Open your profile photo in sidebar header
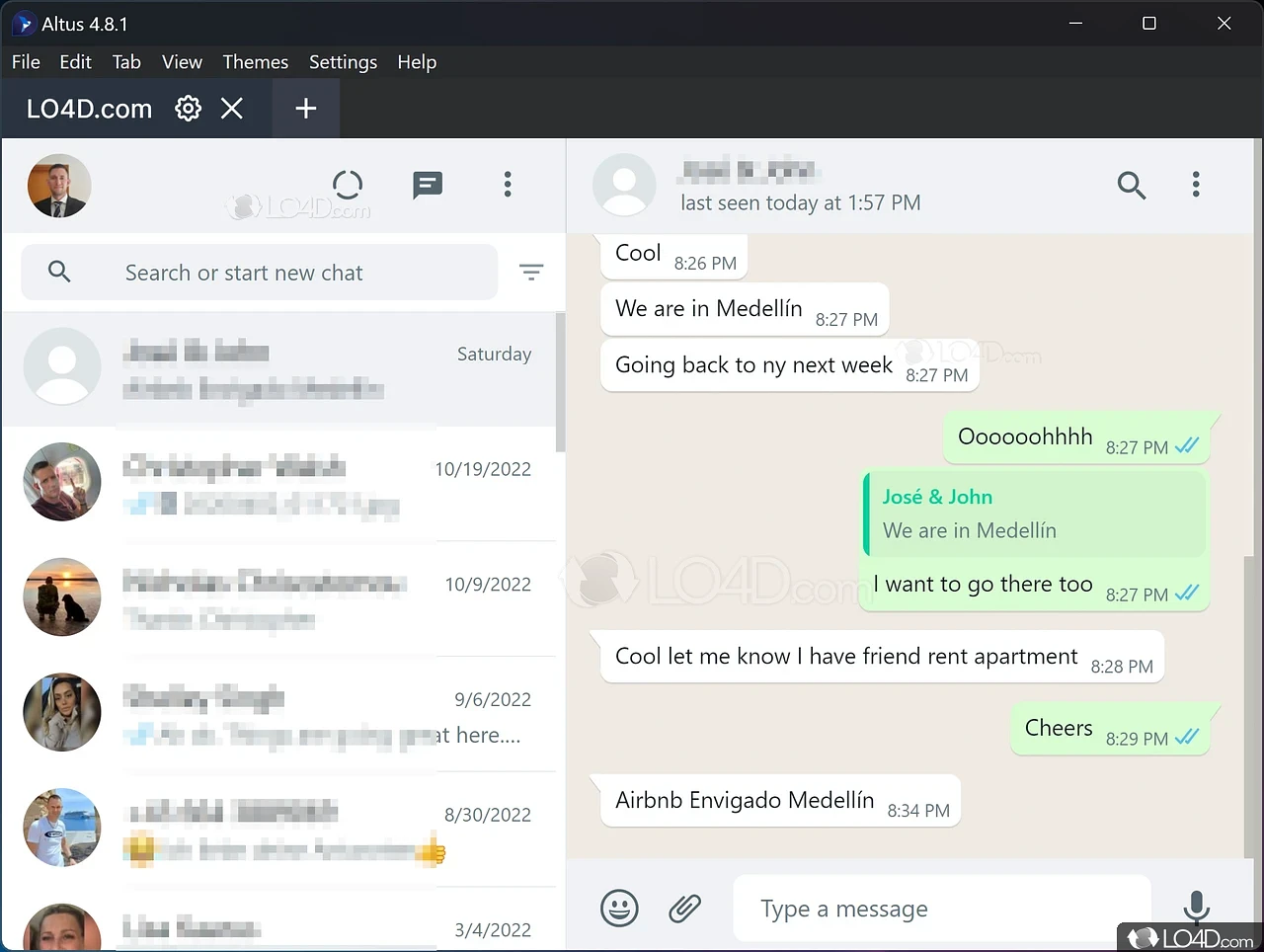Viewport: 1264px width, 952px height. (x=59, y=186)
